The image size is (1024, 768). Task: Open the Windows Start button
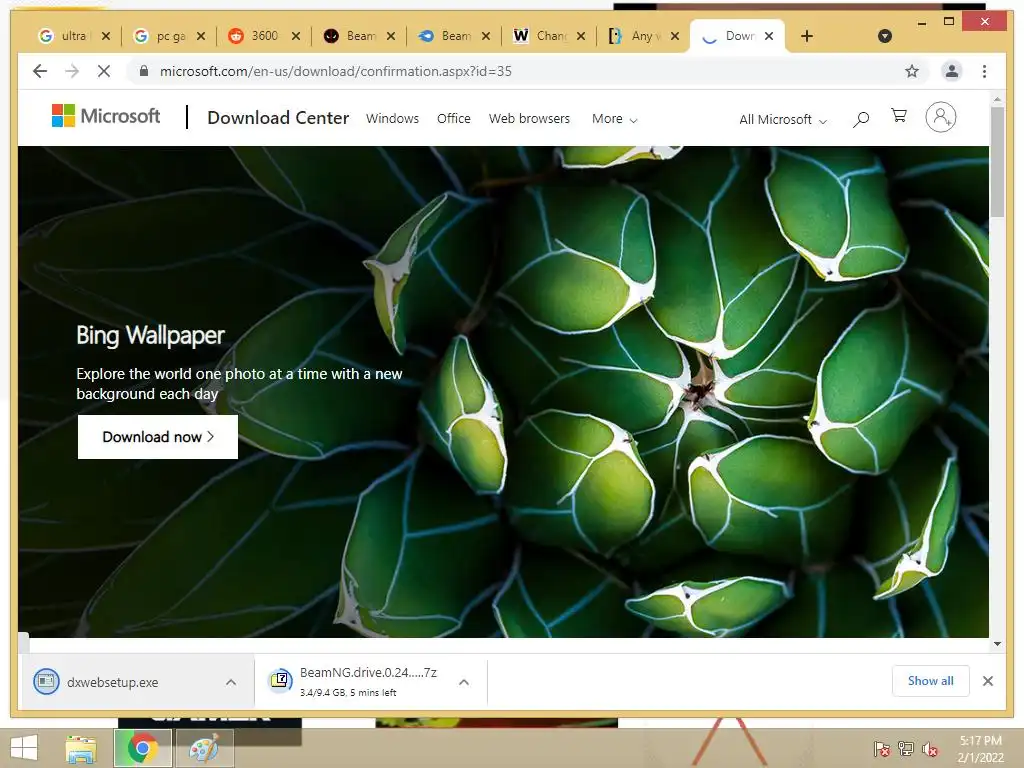(24, 748)
